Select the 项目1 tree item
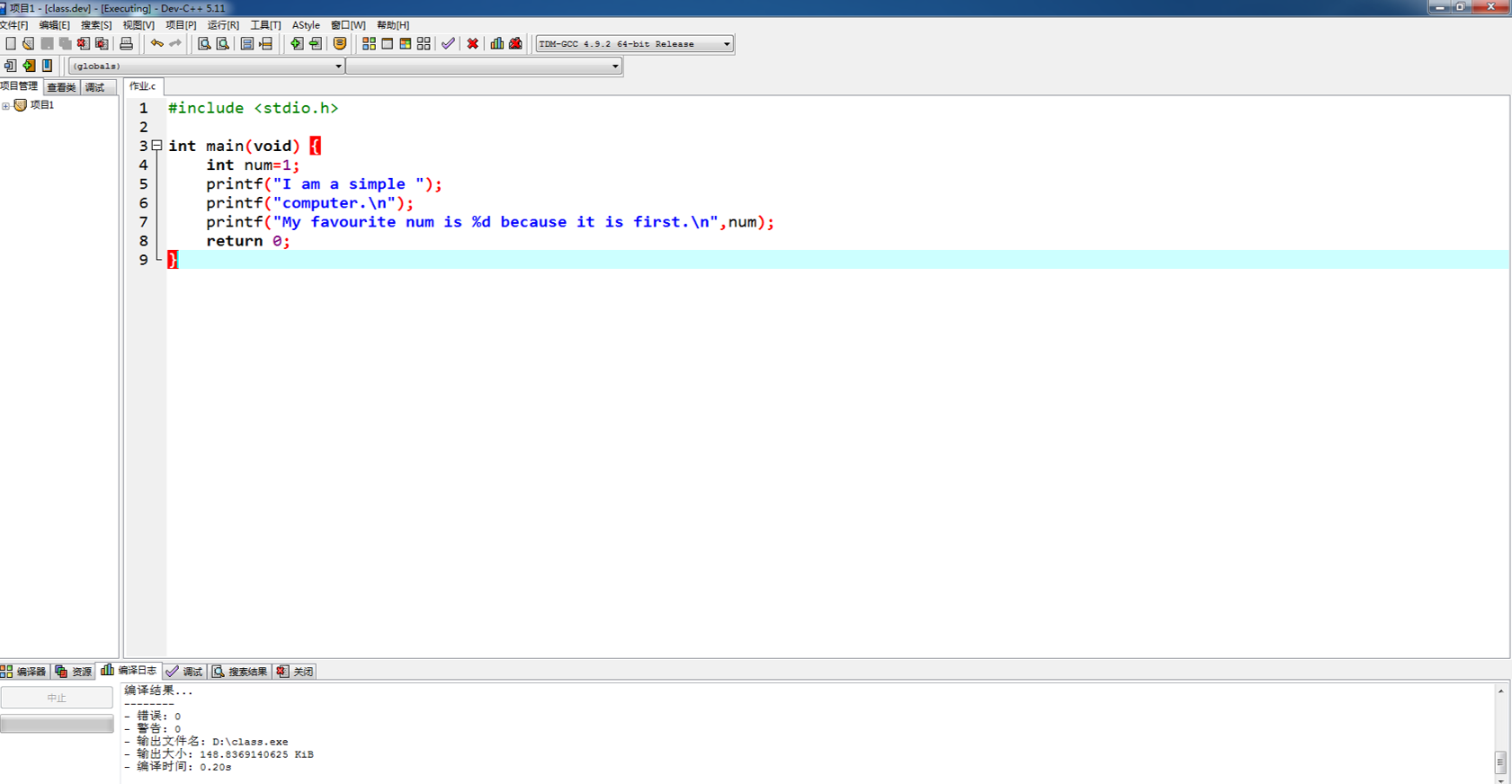The width and height of the screenshot is (1512, 784). coord(42,105)
